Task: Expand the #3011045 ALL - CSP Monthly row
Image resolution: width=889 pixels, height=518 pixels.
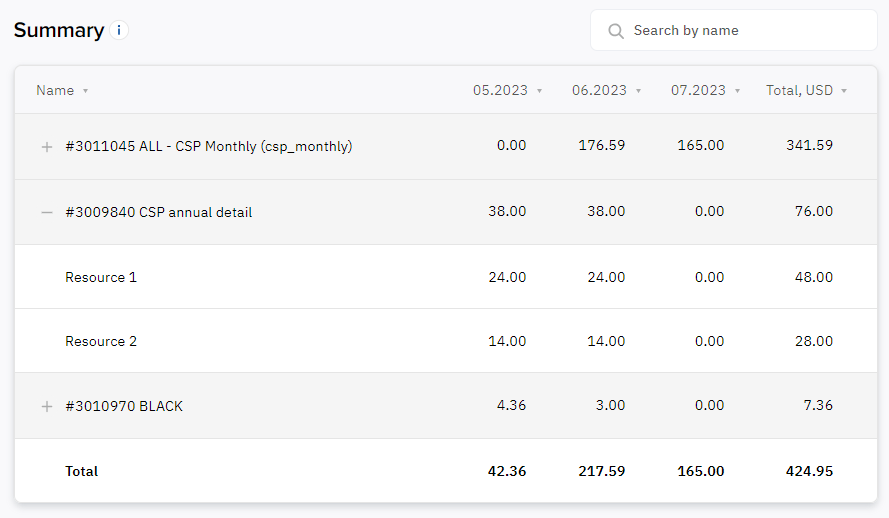Action: coord(47,147)
